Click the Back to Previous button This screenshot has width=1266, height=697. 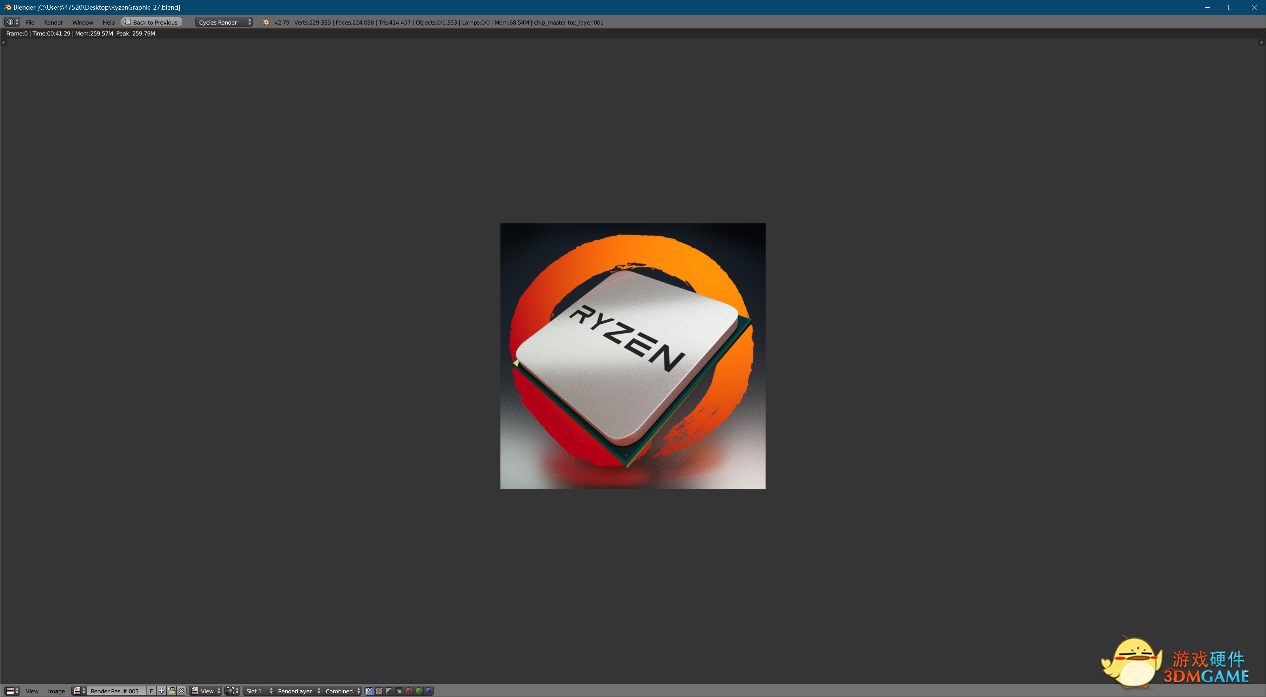151,22
